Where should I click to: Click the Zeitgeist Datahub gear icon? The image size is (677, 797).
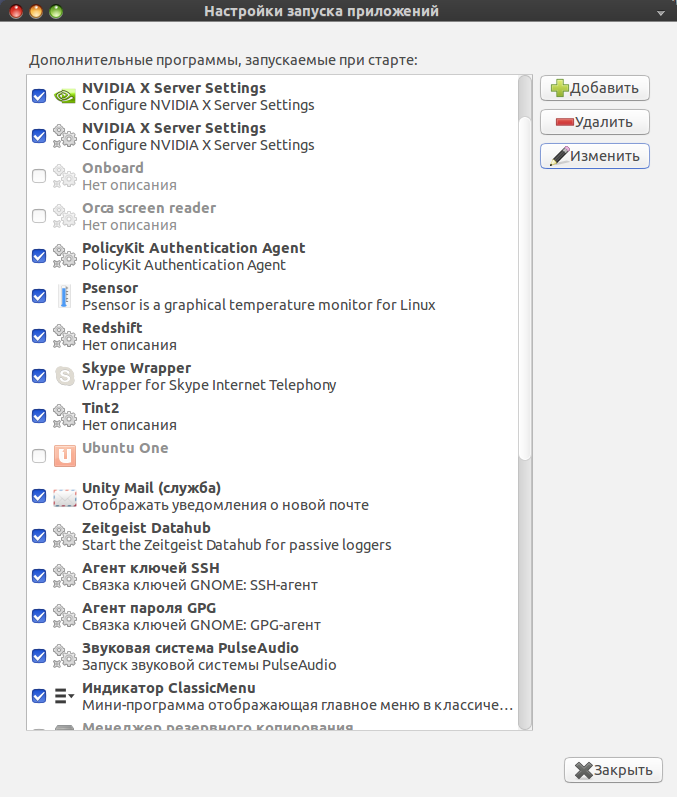click(65, 536)
